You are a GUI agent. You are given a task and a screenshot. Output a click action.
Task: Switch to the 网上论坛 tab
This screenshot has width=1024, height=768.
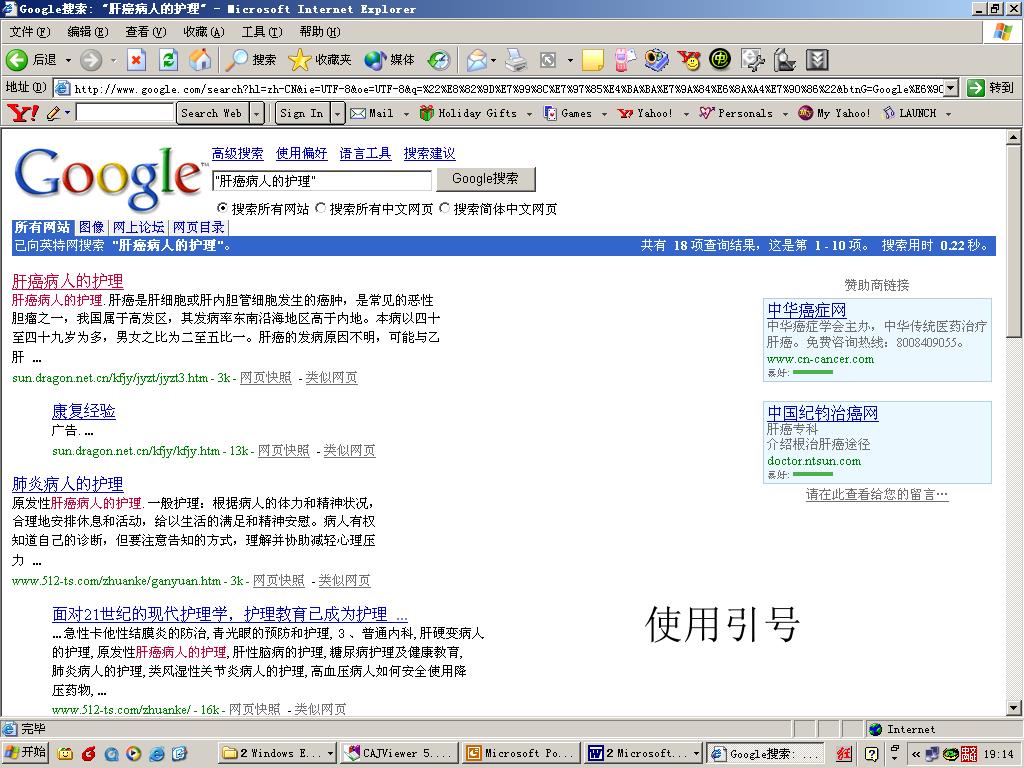[138, 227]
